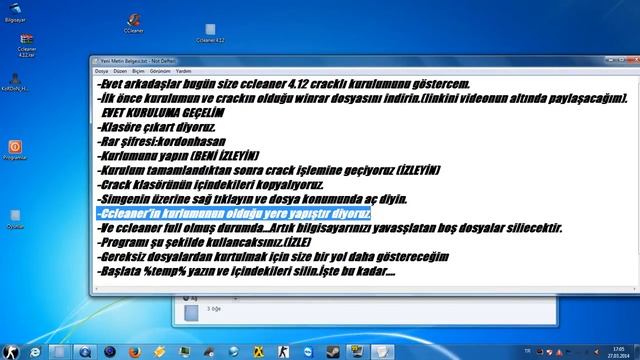Image resolution: width=640 pixels, height=360 pixels.
Task: Open the yellow note taskbar icon
Action: click(159, 352)
